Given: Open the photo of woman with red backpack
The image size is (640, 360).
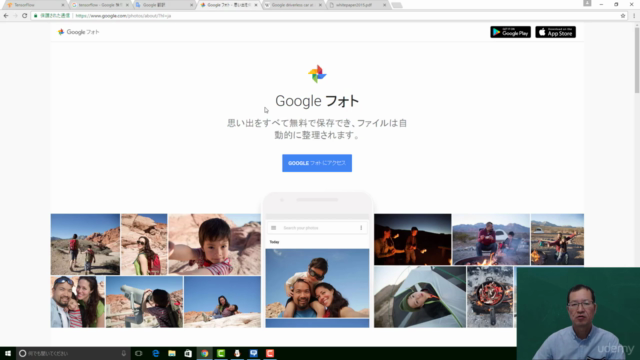Looking at the screenshot, I should tap(144, 244).
